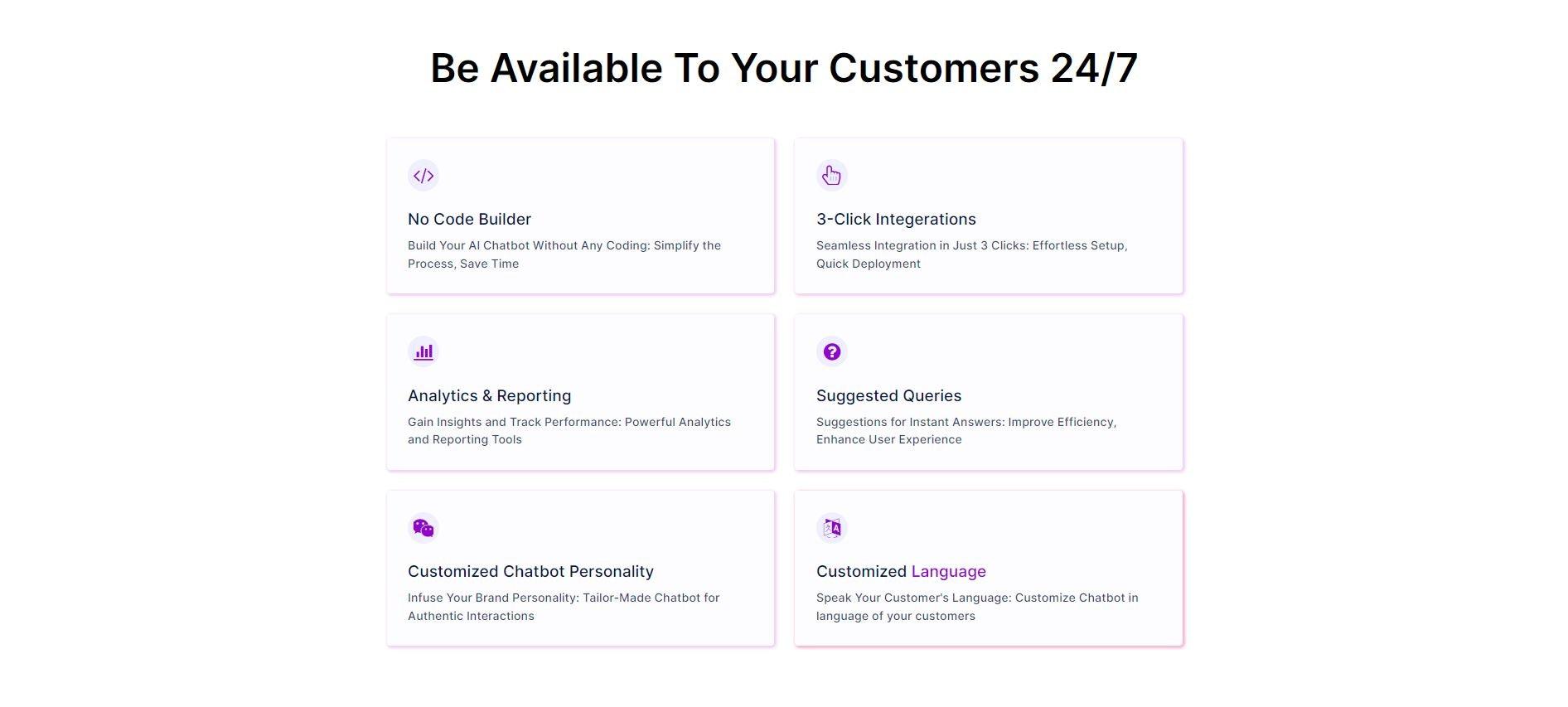Click the Customized Language translate icon
The height and width of the screenshot is (707, 1568).
click(x=831, y=528)
